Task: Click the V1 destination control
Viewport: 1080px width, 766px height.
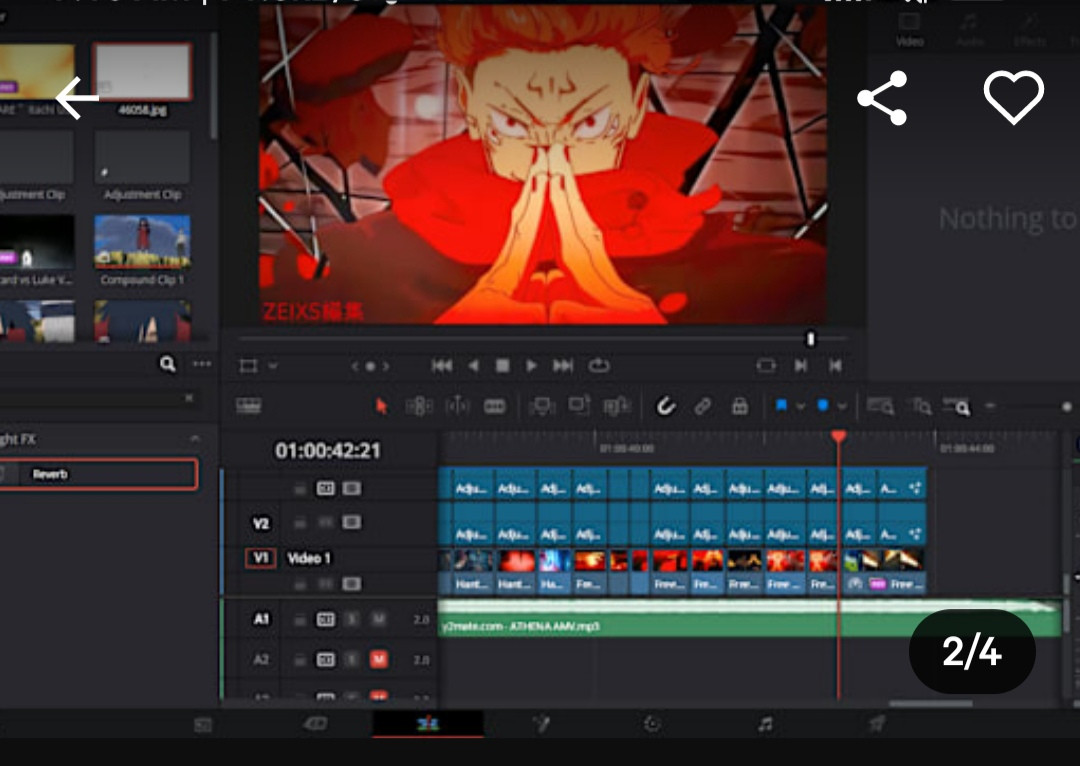Action: (x=260, y=558)
